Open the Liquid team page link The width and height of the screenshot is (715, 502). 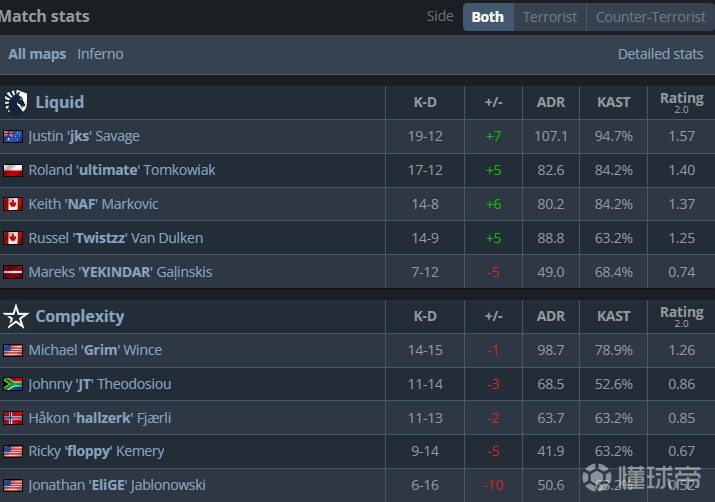(59, 102)
